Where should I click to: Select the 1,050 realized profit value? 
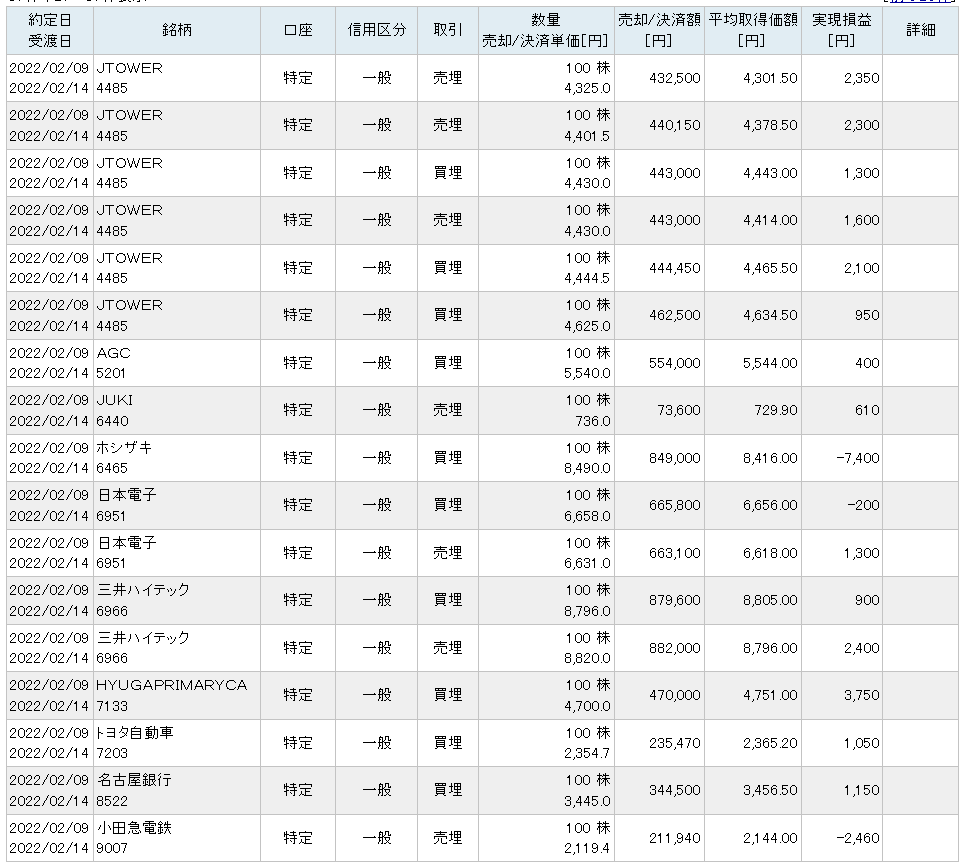(x=861, y=744)
